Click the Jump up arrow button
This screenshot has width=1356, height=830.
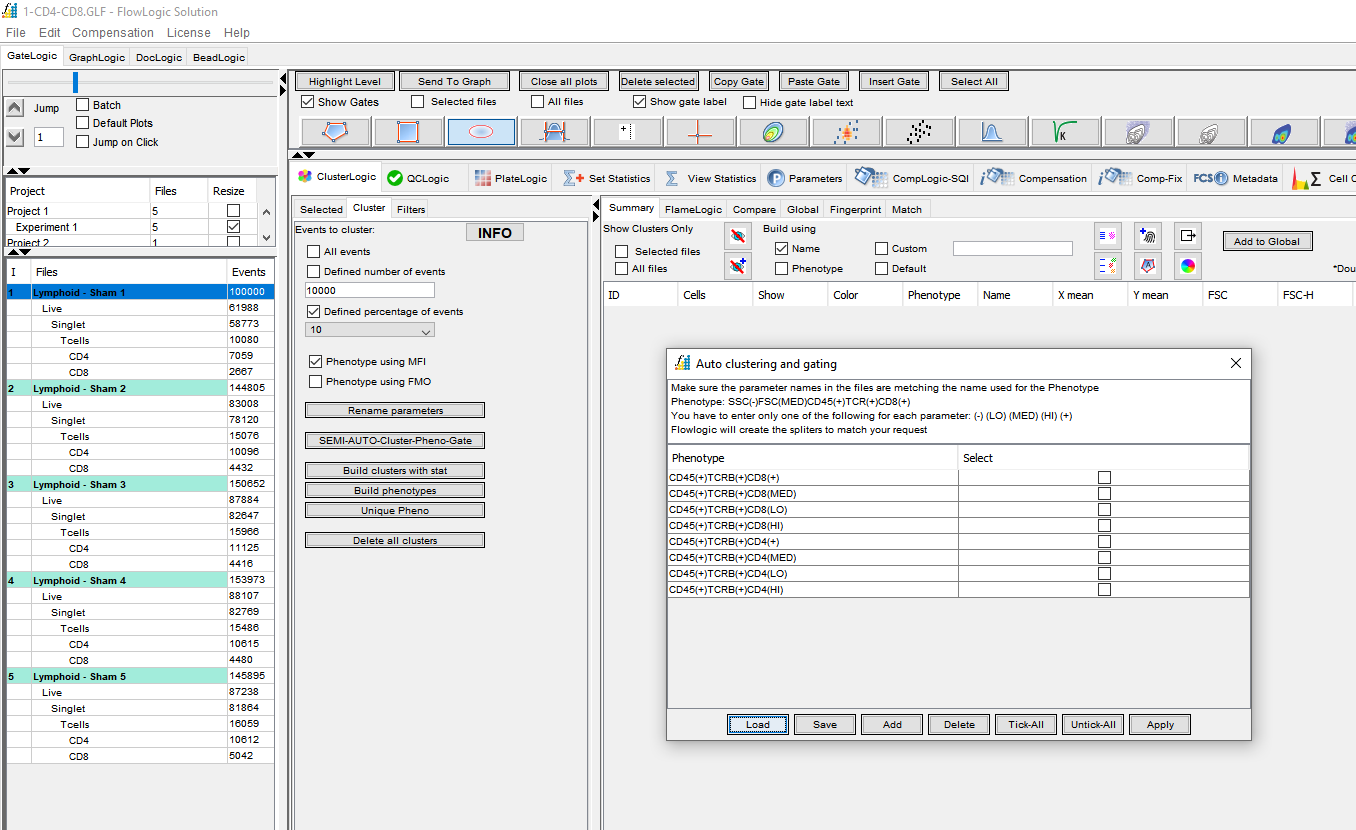pos(15,108)
